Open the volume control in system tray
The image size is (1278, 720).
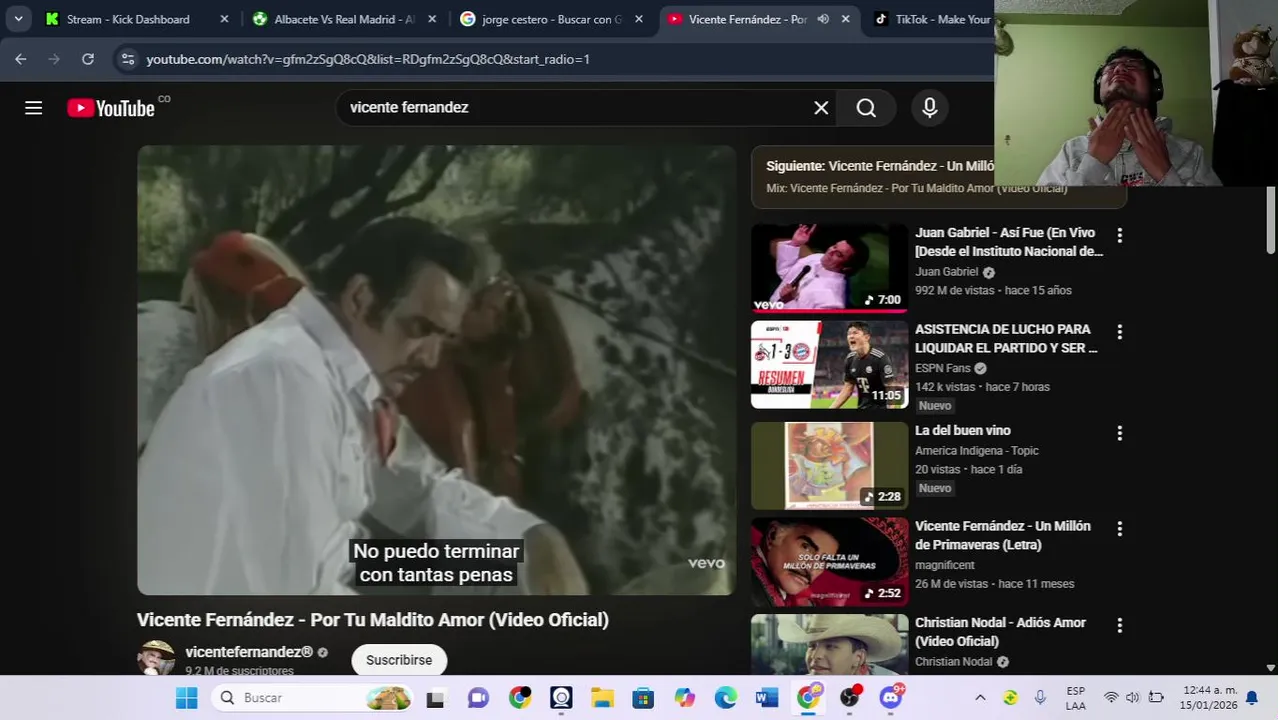pos(1132,698)
